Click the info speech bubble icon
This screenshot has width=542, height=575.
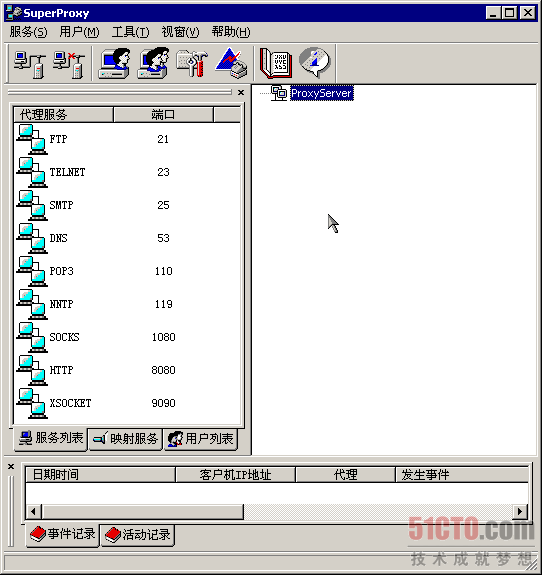click(x=315, y=63)
